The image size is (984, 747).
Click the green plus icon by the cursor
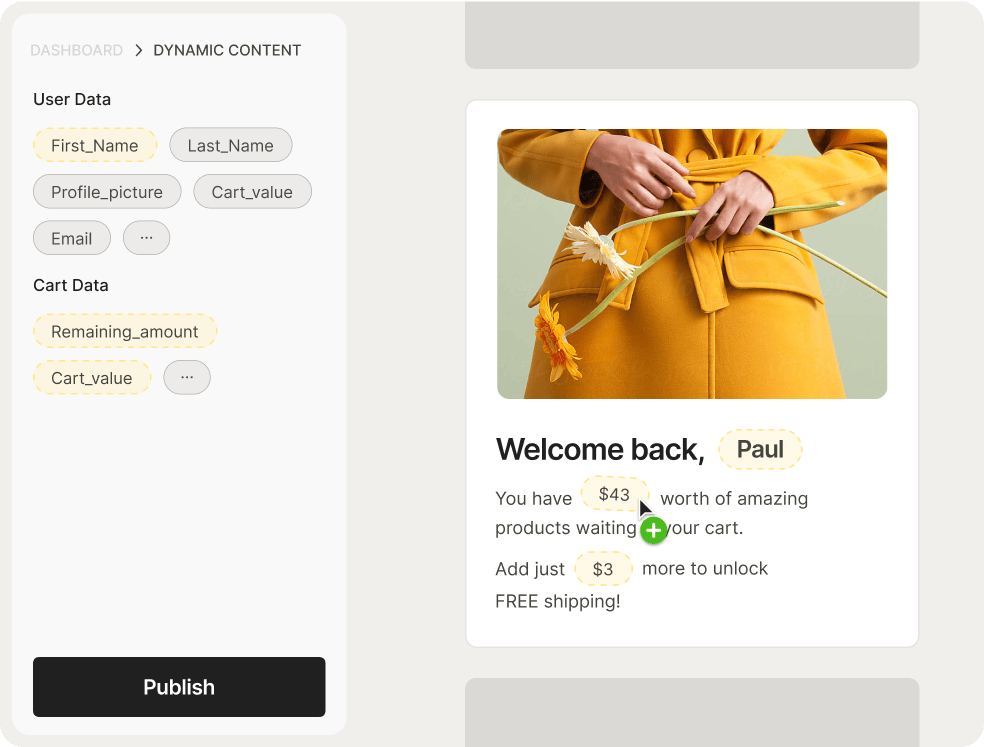click(x=653, y=531)
